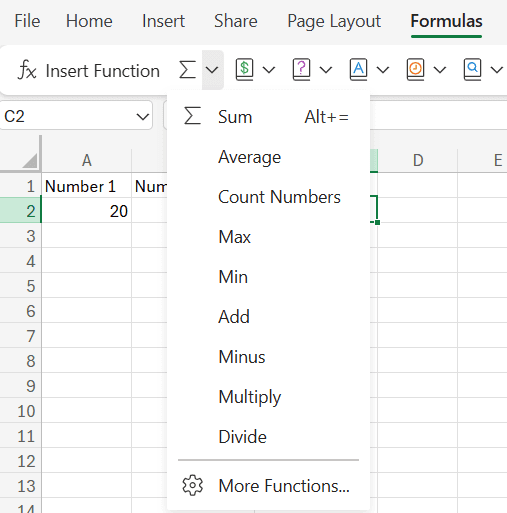Click the Logical functions book icon

click(x=302, y=70)
